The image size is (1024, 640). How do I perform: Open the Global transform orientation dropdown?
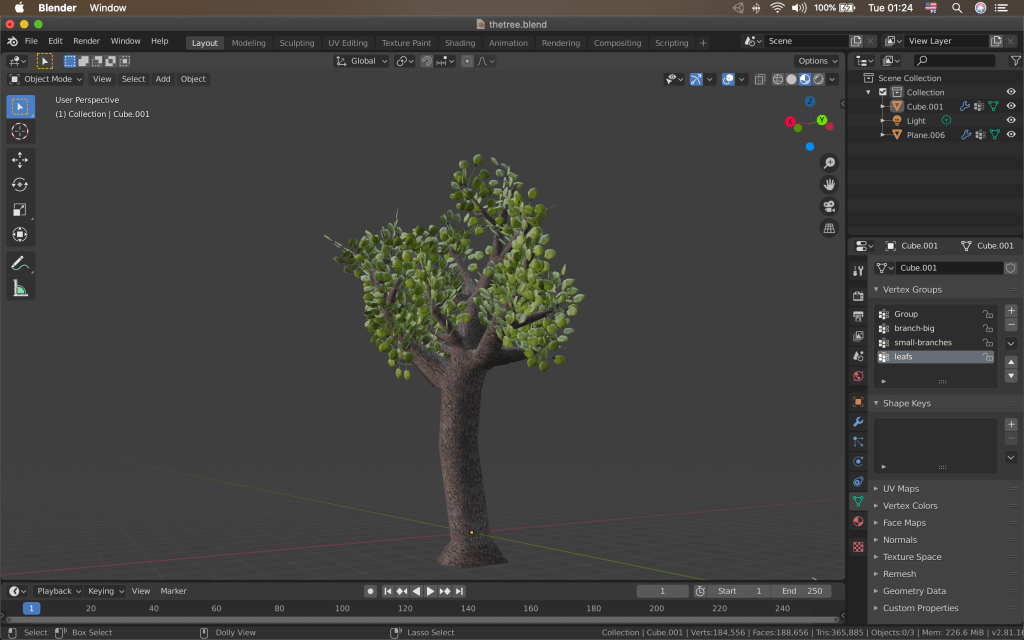point(362,61)
